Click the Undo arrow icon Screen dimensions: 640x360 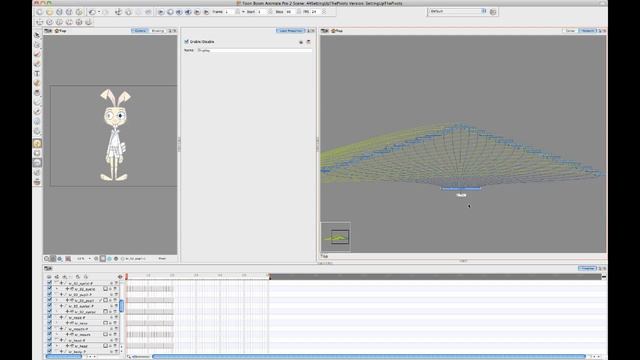[x=93, y=12]
